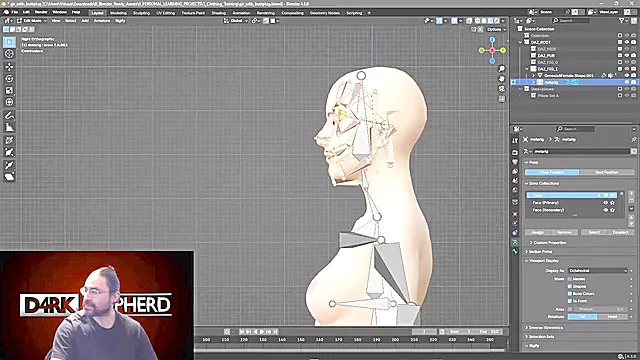The height and width of the screenshot is (360, 640).
Task: Hide metarig object in viewport
Action: click(x=627, y=82)
